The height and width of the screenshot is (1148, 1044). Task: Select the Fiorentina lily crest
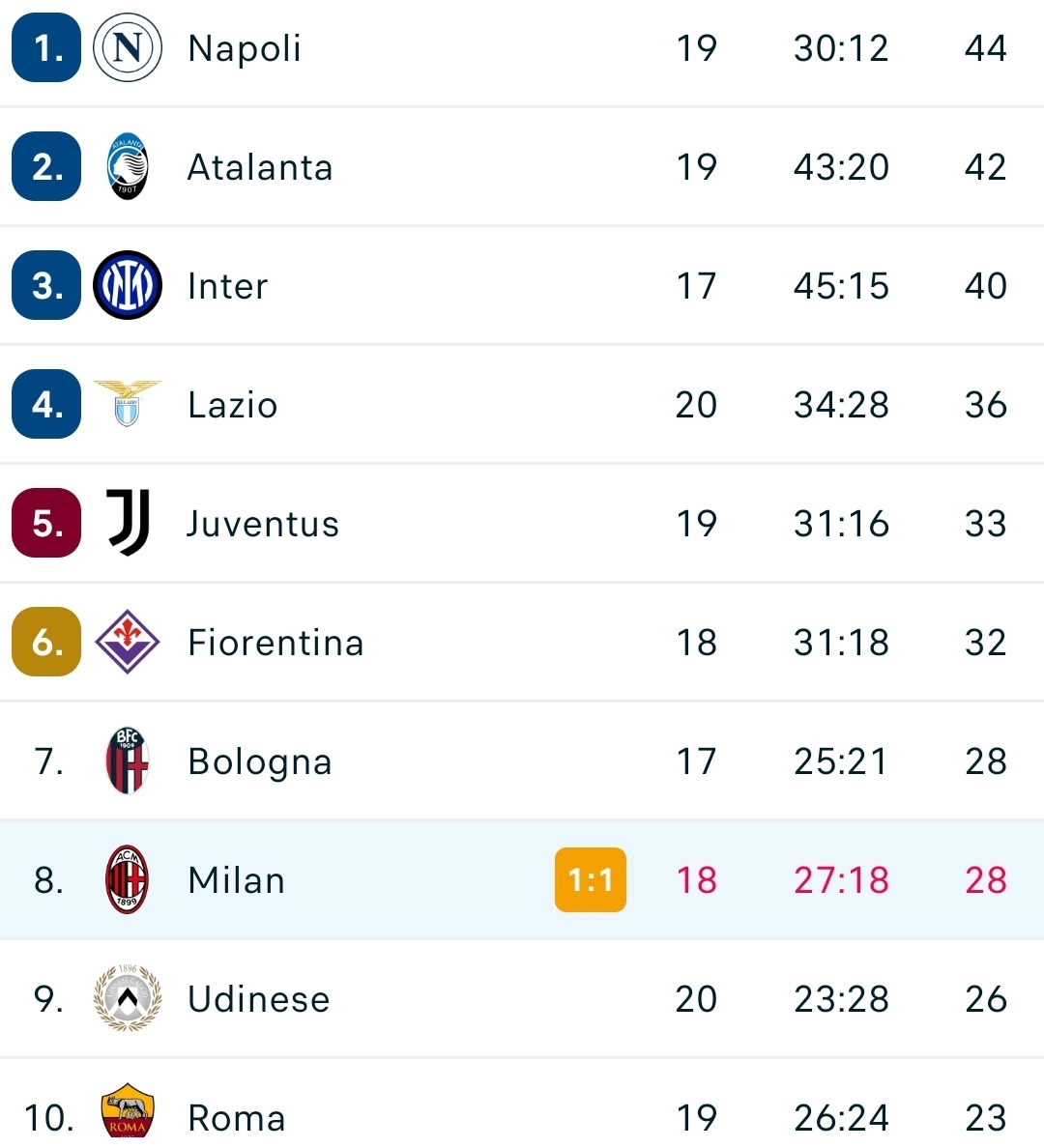[x=127, y=642]
